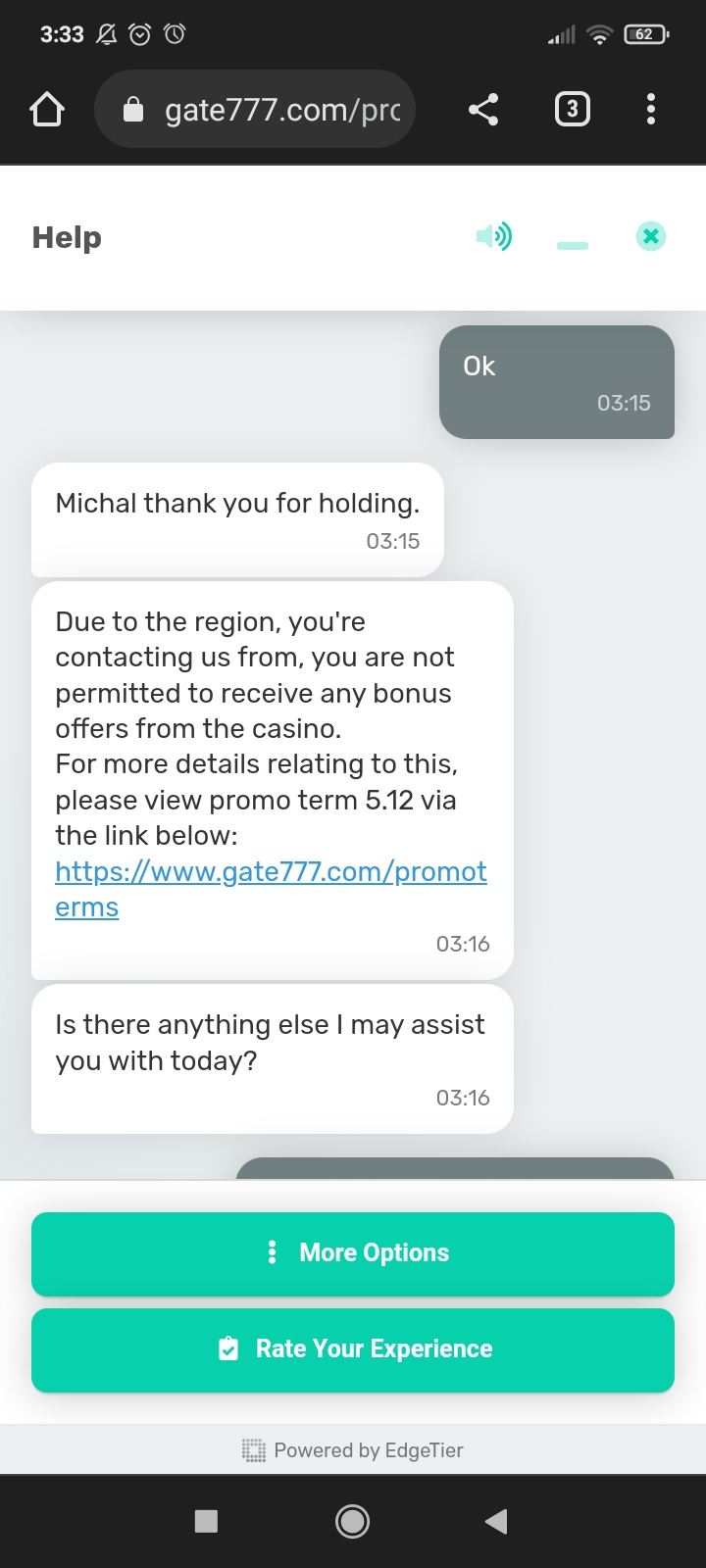Open the share icon in browser toolbar
This screenshot has width=706, height=1568.
pyautogui.click(x=483, y=109)
